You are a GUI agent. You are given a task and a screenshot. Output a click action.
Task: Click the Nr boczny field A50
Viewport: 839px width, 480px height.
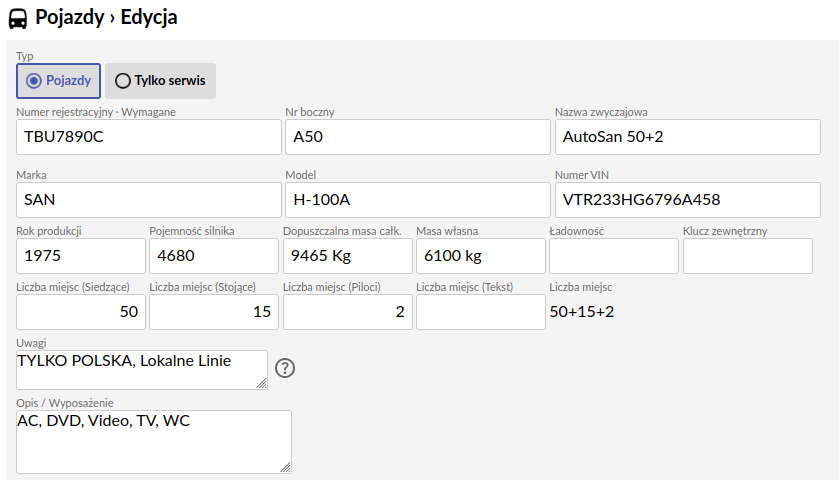[x=418, y=137]
